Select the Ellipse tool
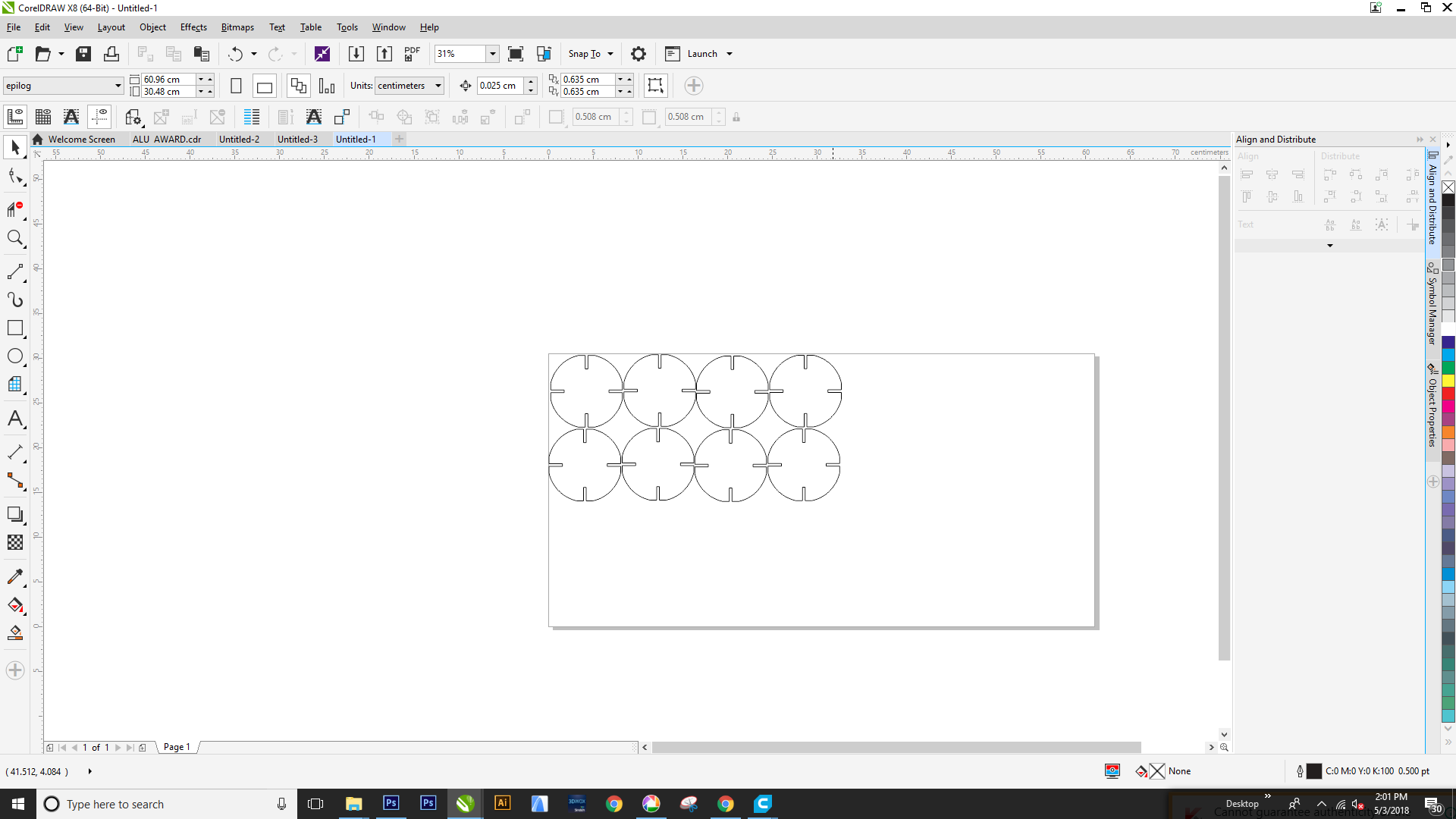1456x819 pixels. (15, 356)
